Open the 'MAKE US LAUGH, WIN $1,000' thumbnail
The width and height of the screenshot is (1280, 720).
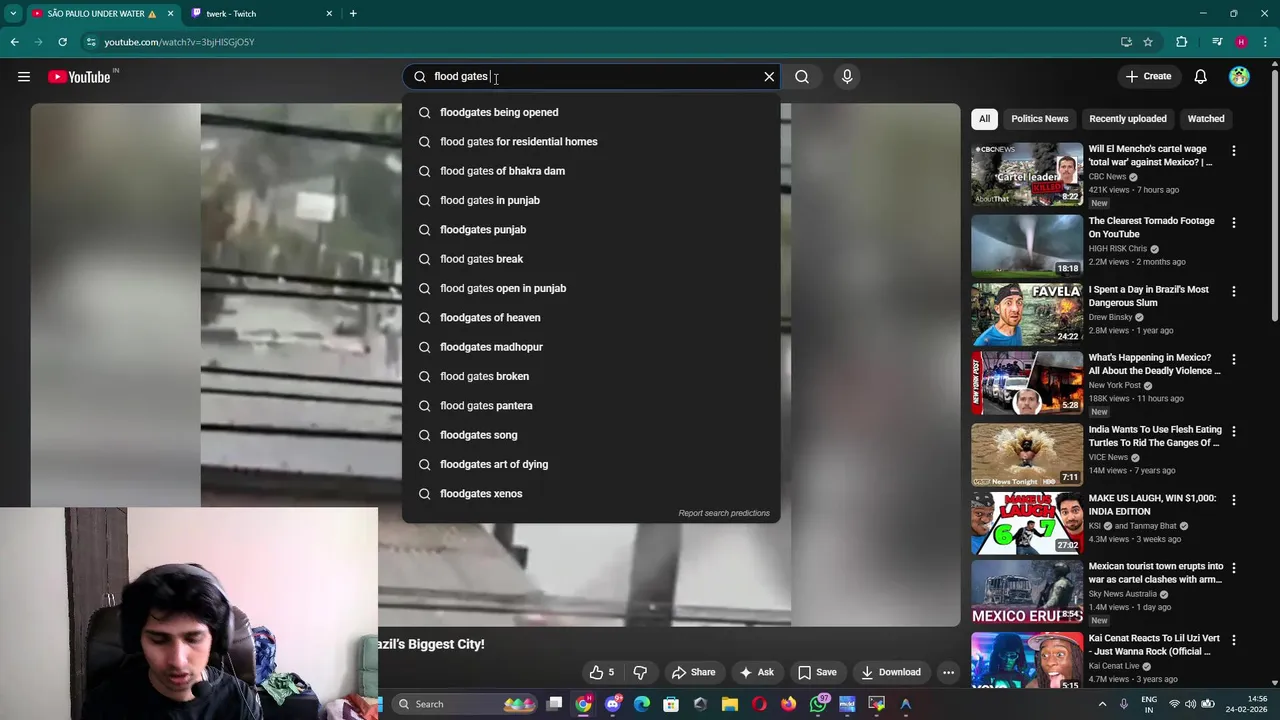(x=1027, y=522)
